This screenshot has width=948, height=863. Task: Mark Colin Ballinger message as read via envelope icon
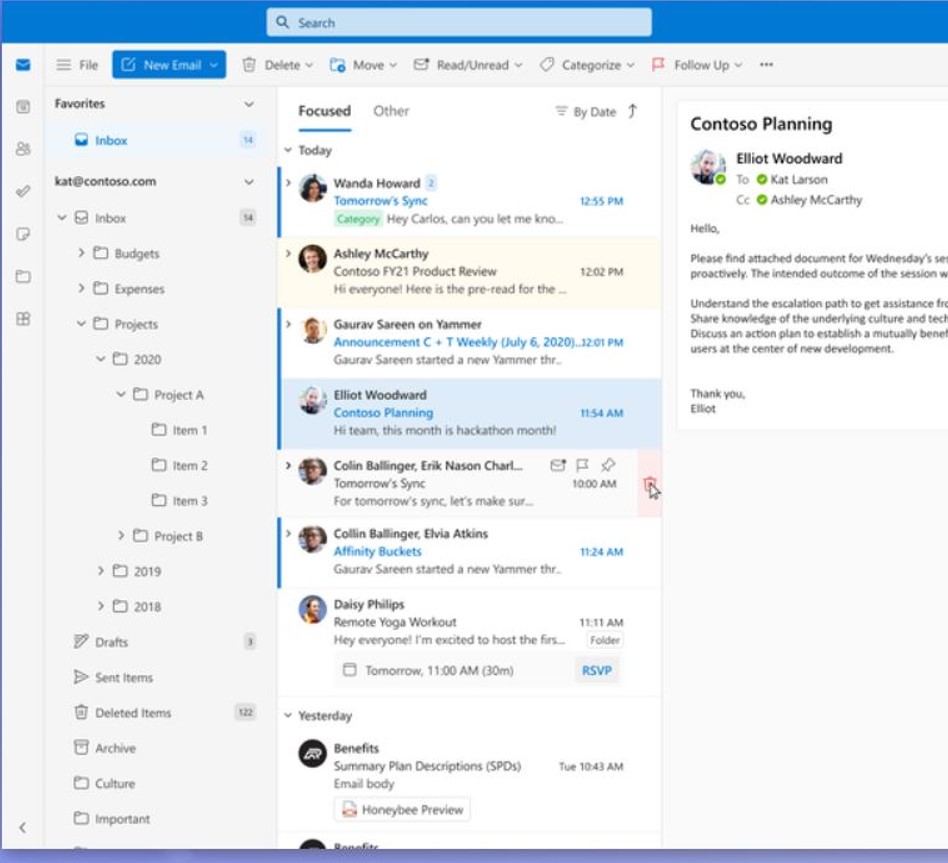click(558, 465)
